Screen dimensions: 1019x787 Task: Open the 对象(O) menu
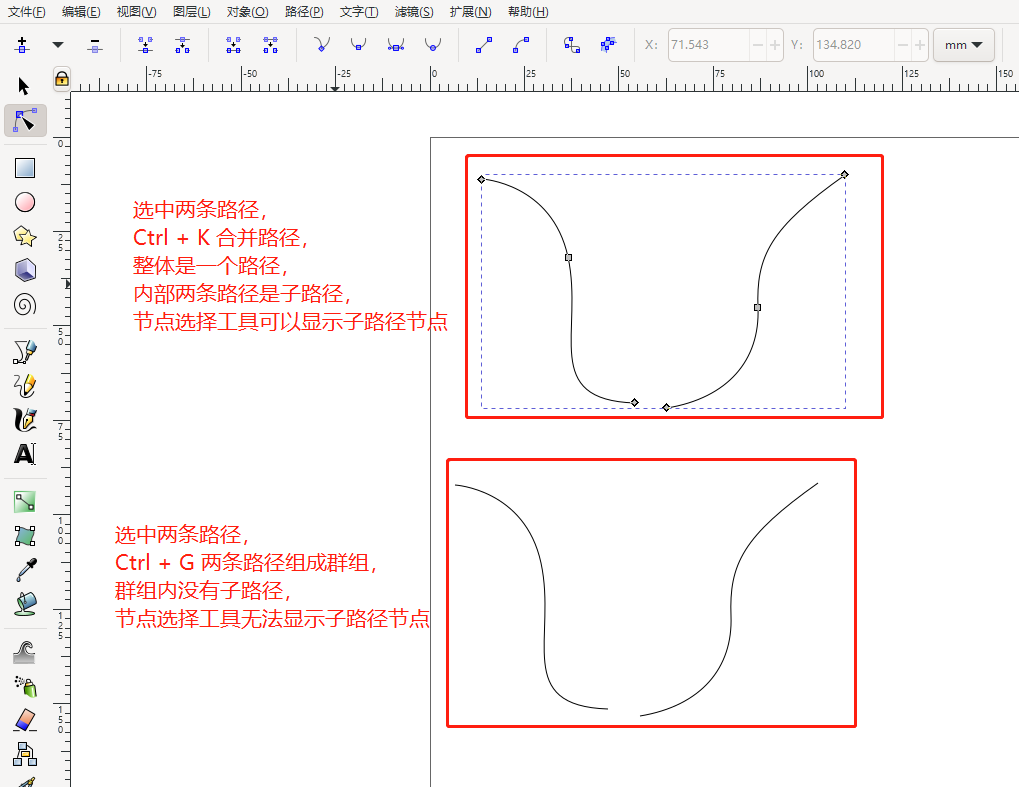click(248, 12)
